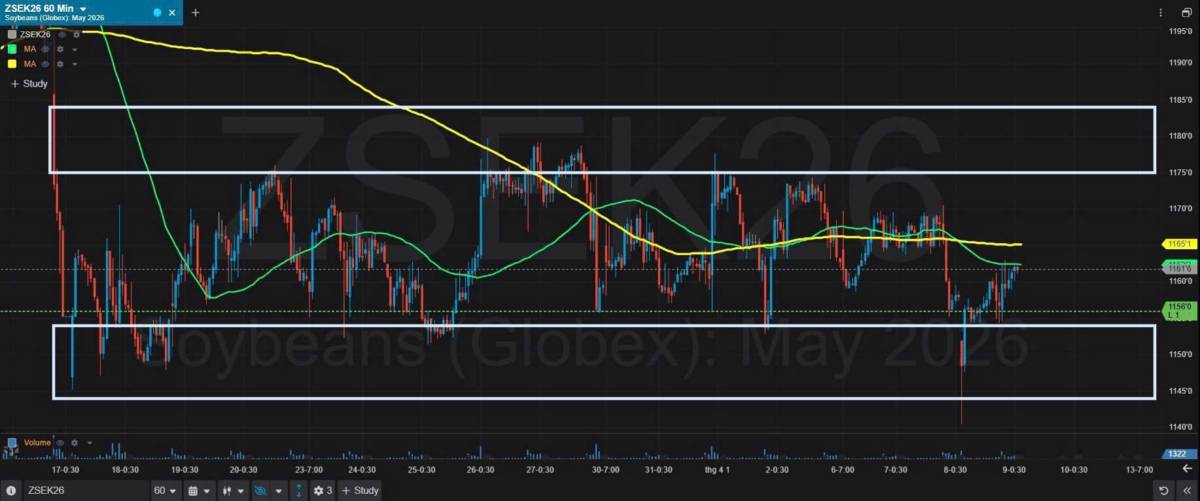The height and width of the screenshot is (501, 1200).
Task: Click the 9-0:30 time axis label
Action: (1014, 469)
